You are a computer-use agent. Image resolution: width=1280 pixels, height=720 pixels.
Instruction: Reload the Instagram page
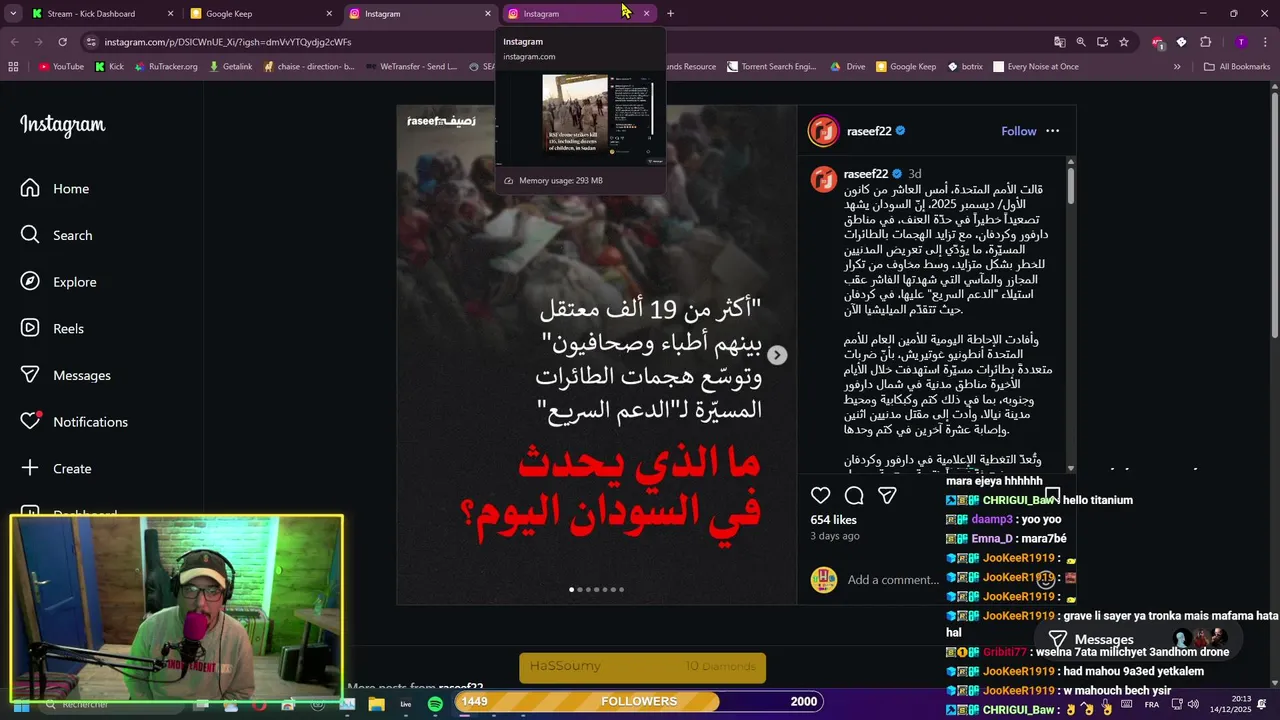point(62,42)
